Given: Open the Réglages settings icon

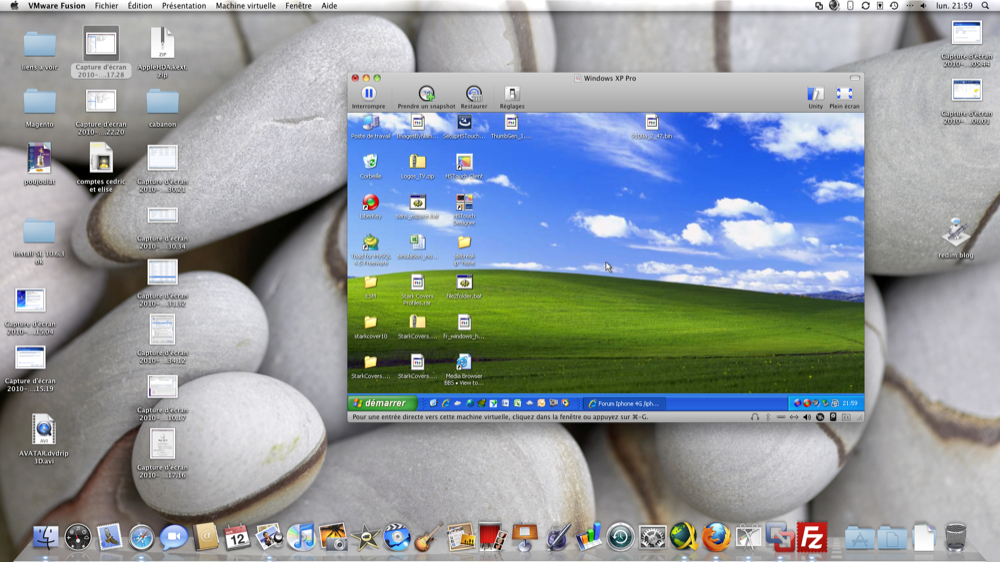Looking at the screenshot, I should pos(511,94).
